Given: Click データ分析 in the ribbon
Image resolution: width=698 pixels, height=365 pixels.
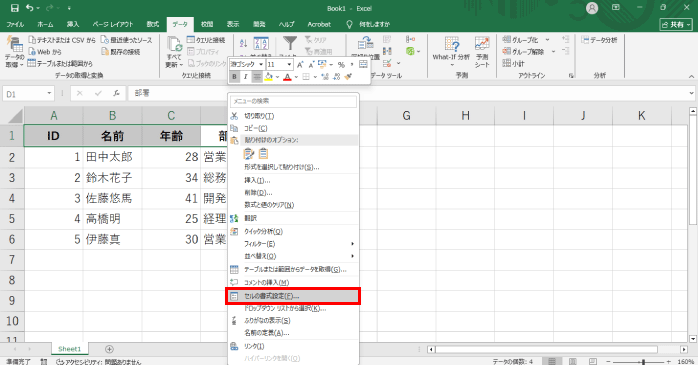Looking at the screenshot, I should tap(599, 40).
